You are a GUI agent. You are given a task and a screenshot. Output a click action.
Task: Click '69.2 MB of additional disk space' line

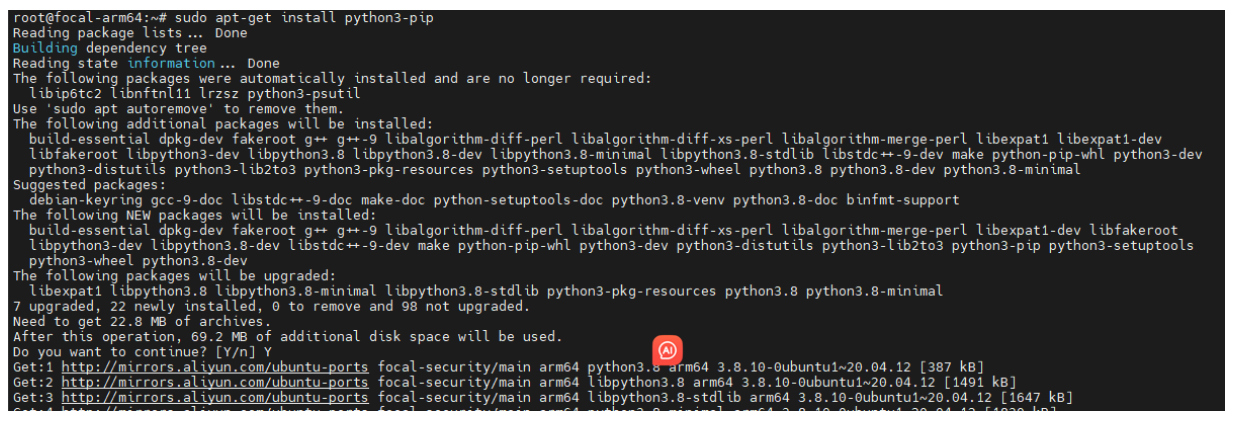tap(287, 337)
